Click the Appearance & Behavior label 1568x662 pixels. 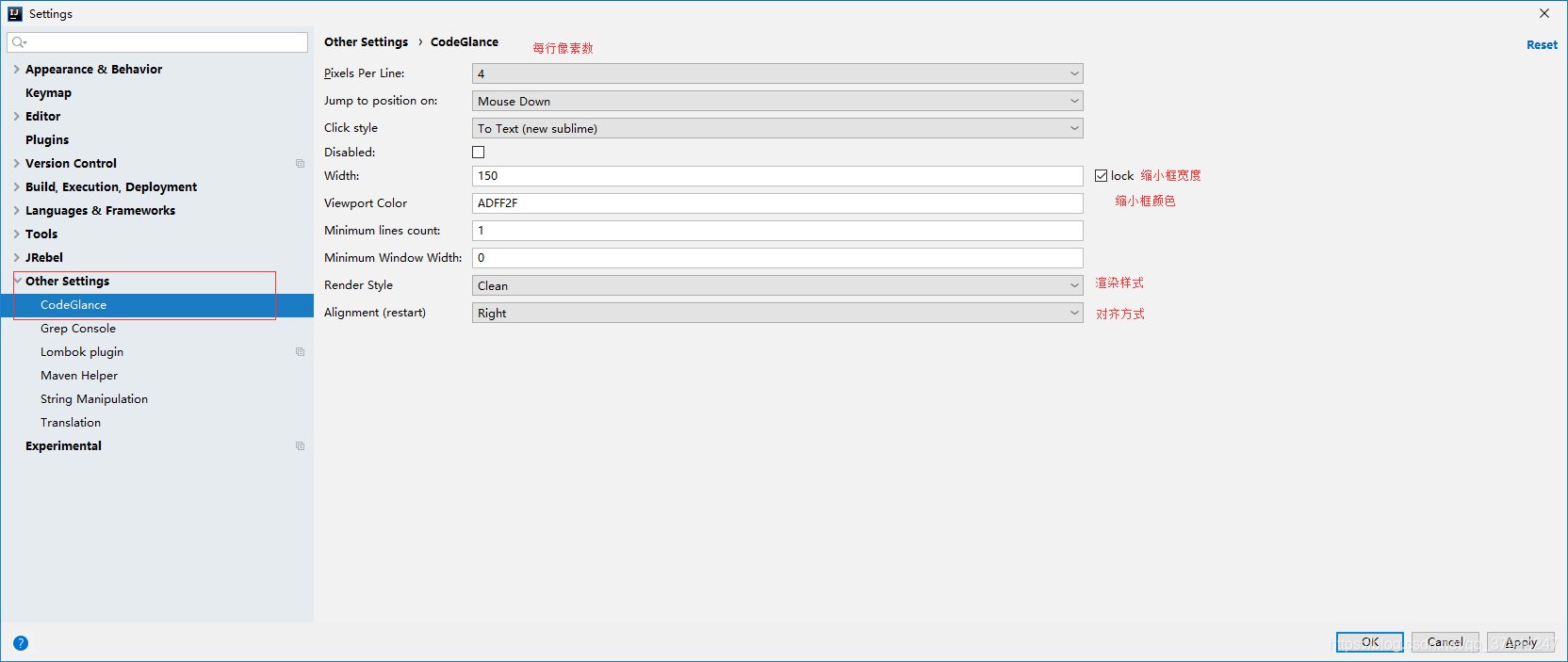(94, 70)
